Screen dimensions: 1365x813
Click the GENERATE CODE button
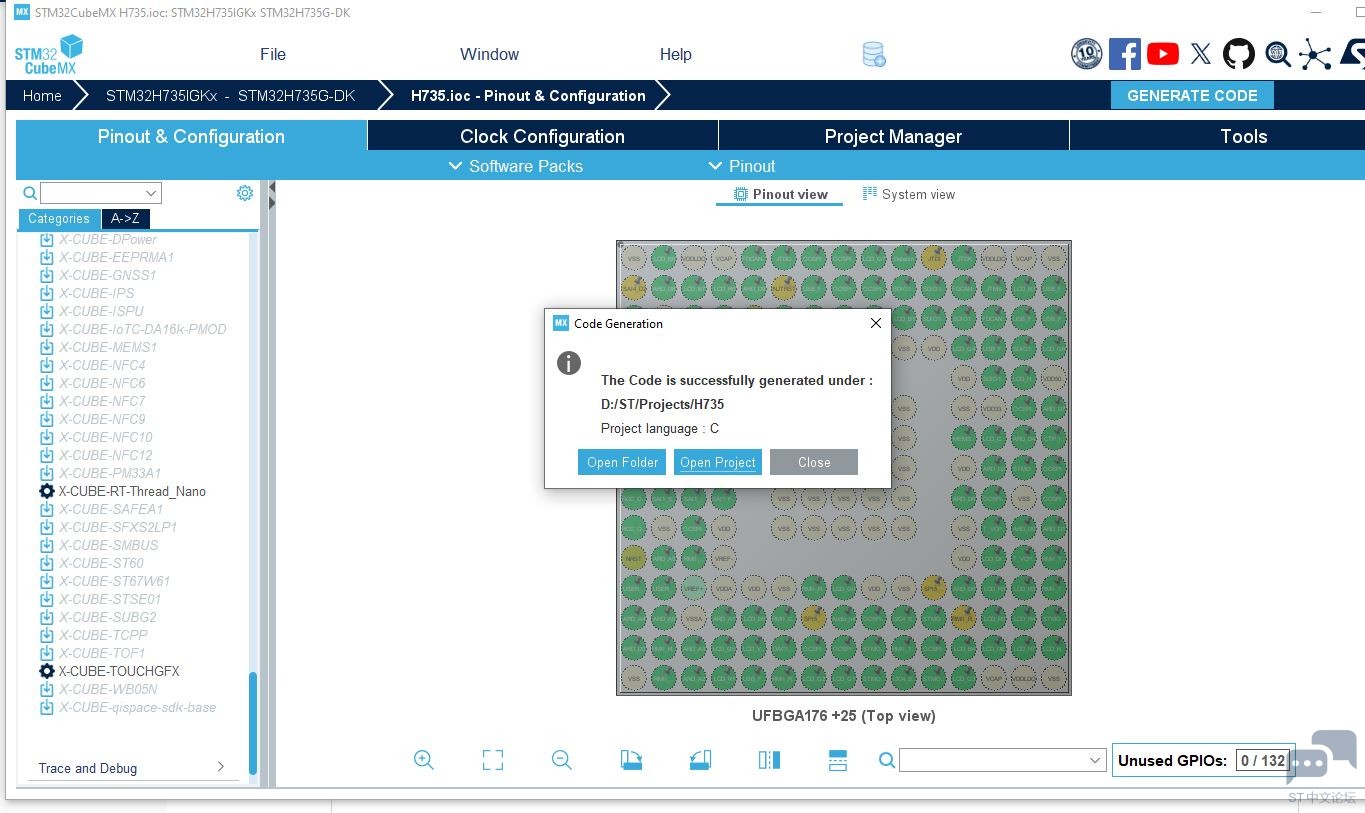click(x=1192, y=96)
